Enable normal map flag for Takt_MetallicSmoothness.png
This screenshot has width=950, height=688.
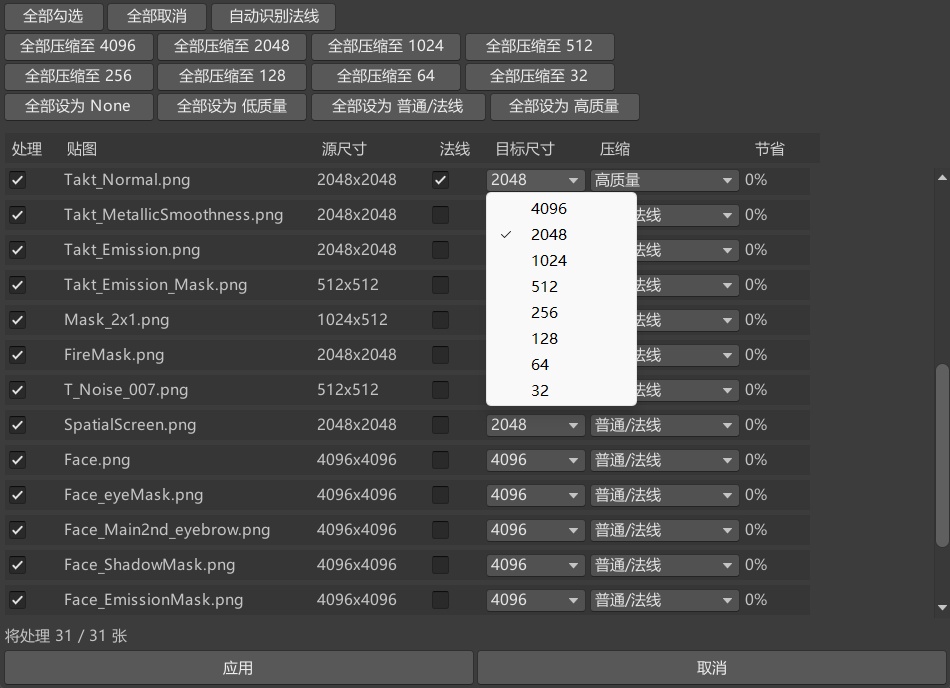440,215
